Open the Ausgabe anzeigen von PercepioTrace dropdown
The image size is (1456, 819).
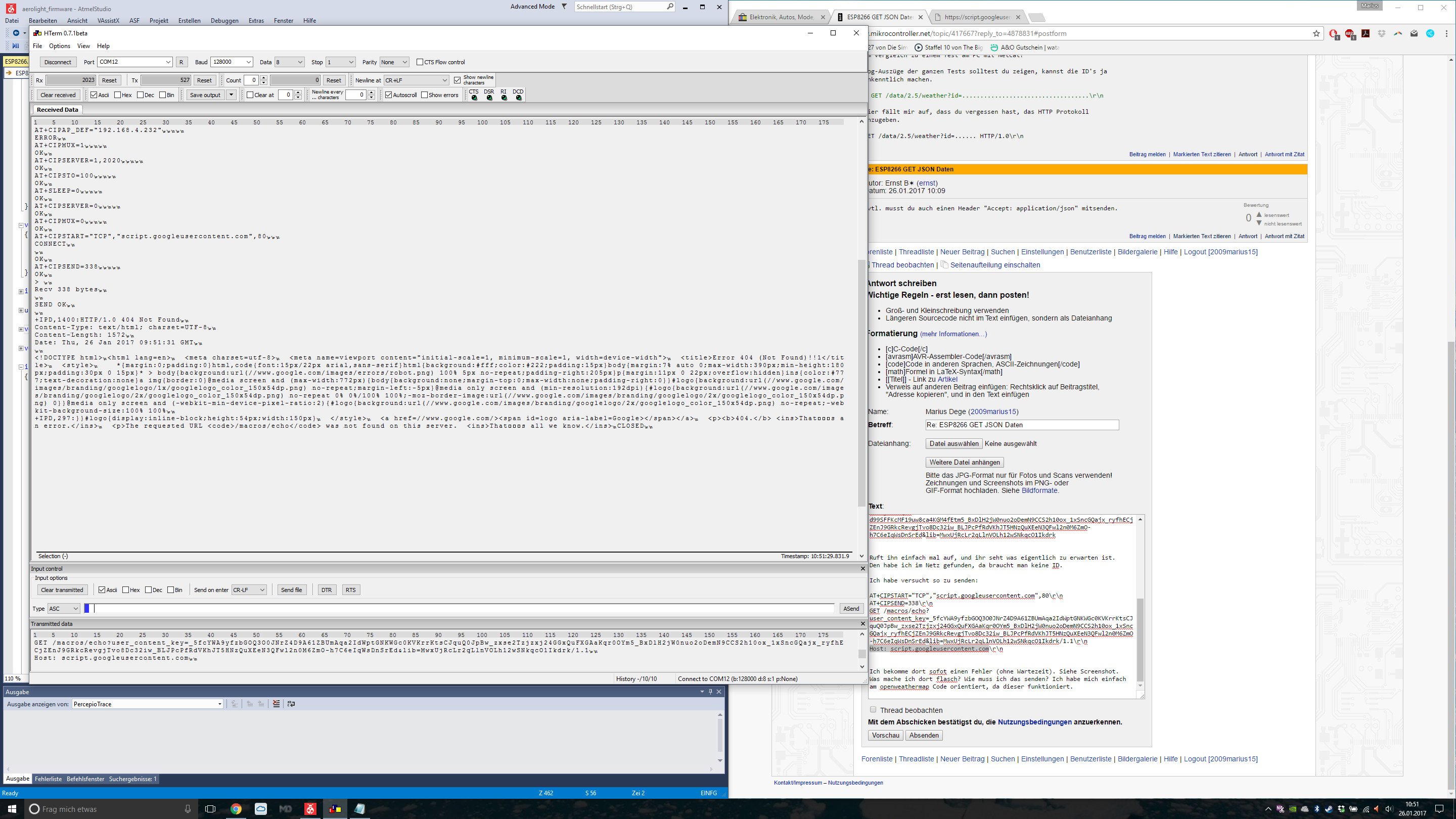(x=148, y=704)
